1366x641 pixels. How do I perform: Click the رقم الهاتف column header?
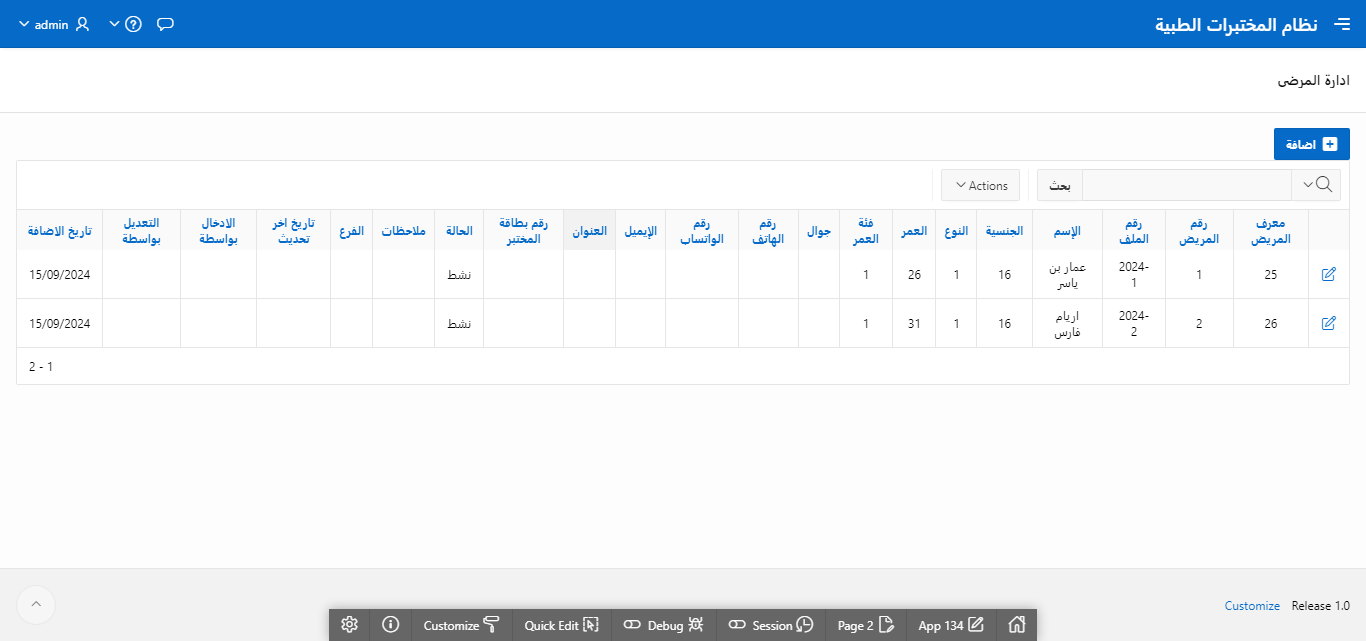(769, 230)
